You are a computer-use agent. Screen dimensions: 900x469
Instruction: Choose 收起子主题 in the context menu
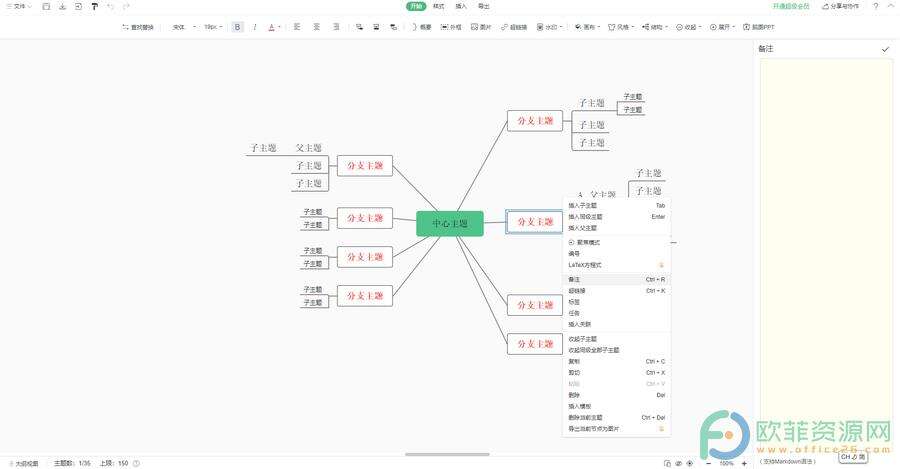pos(616,339)
